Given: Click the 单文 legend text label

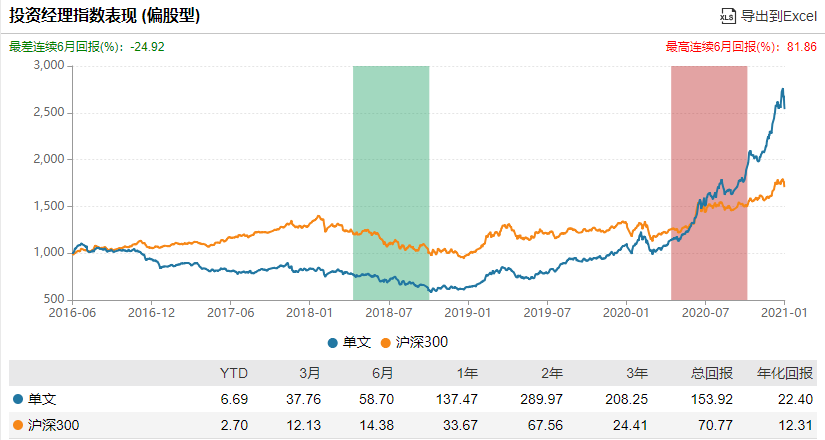Looking at the screenshot, I should 357,343.
